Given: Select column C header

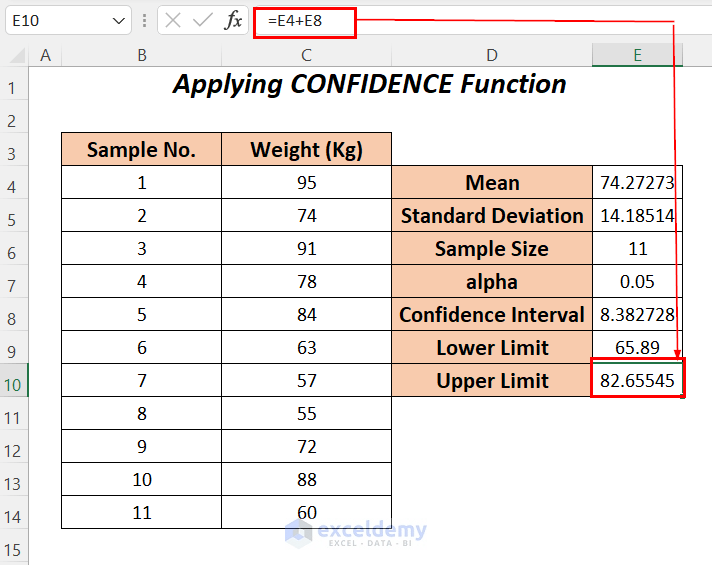Looking at the screenshot, I should [307, 55].
